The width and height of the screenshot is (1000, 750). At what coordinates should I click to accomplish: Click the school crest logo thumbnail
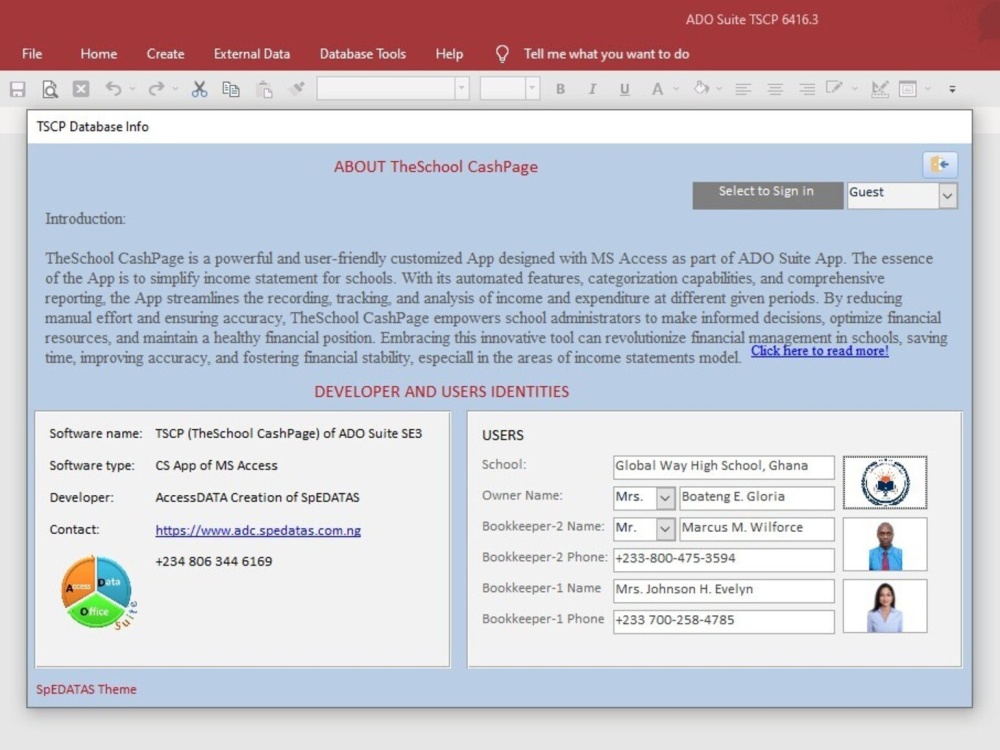coord(885,483)
